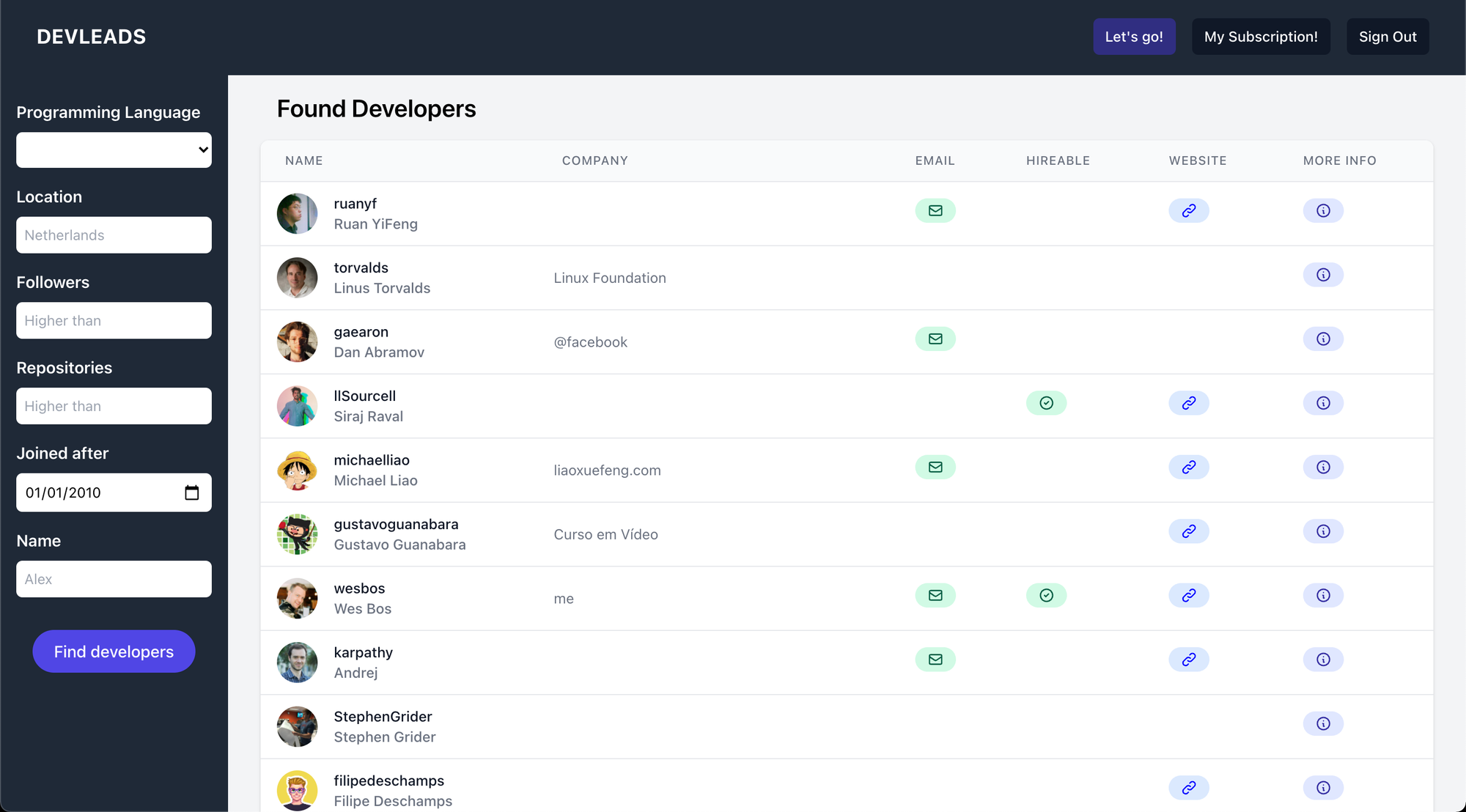Screen dimensions: 1466x812
Task: Click the Find developers button
Action: 114,651
